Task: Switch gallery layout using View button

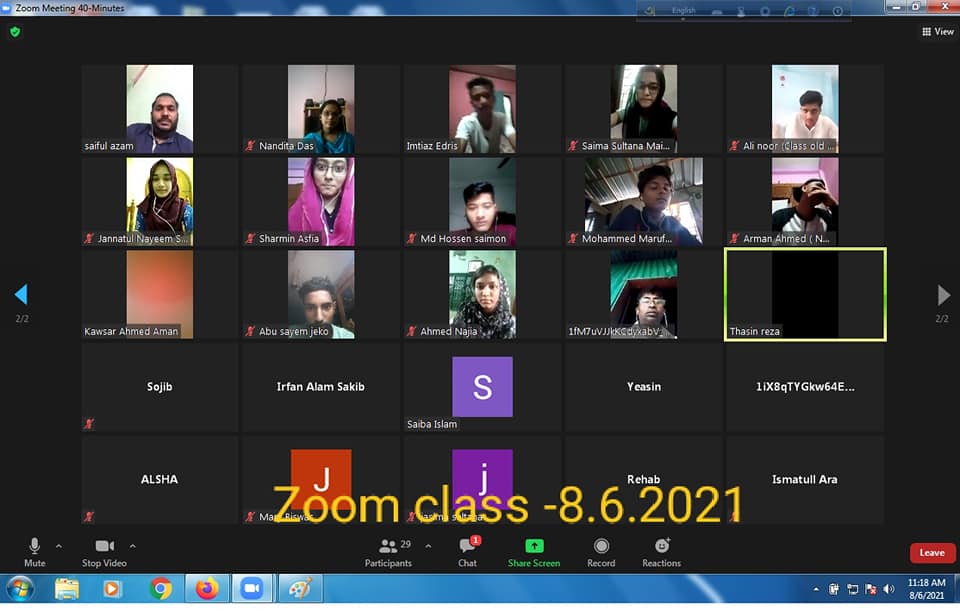Action: pyautogui.click(x=938, y=32)
